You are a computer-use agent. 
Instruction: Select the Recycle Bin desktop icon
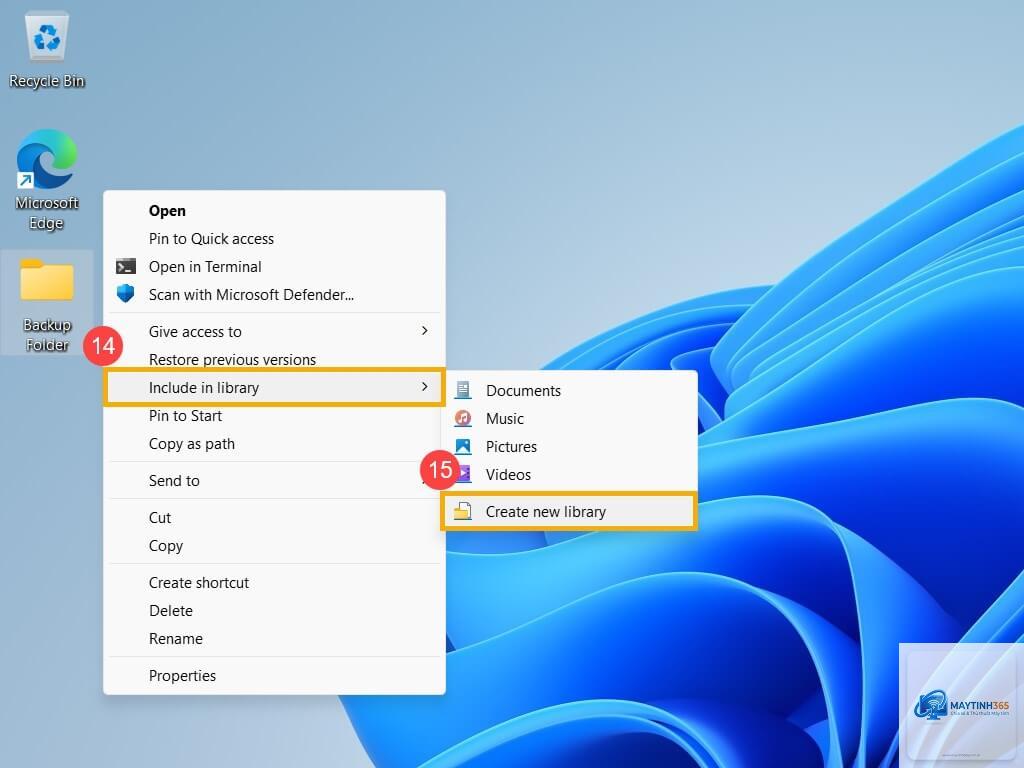[x=47, y=50]
